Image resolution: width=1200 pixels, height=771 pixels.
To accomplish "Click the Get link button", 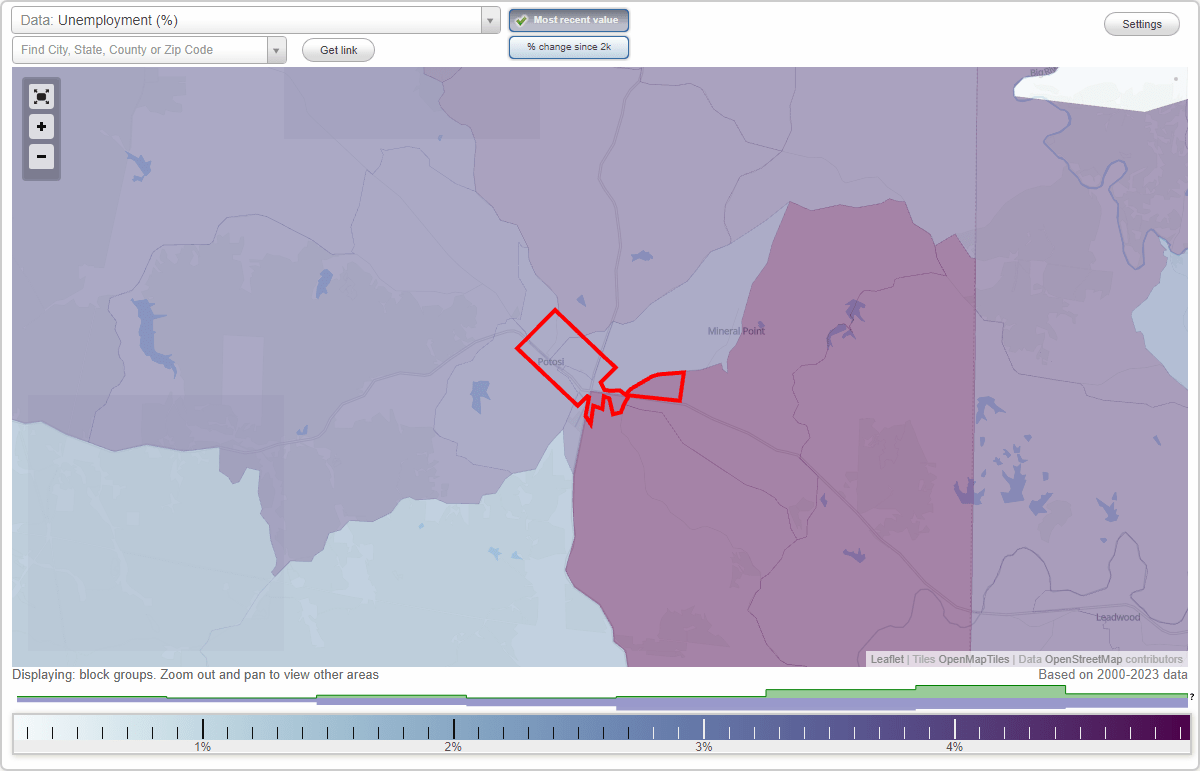I will pos(338,50).
